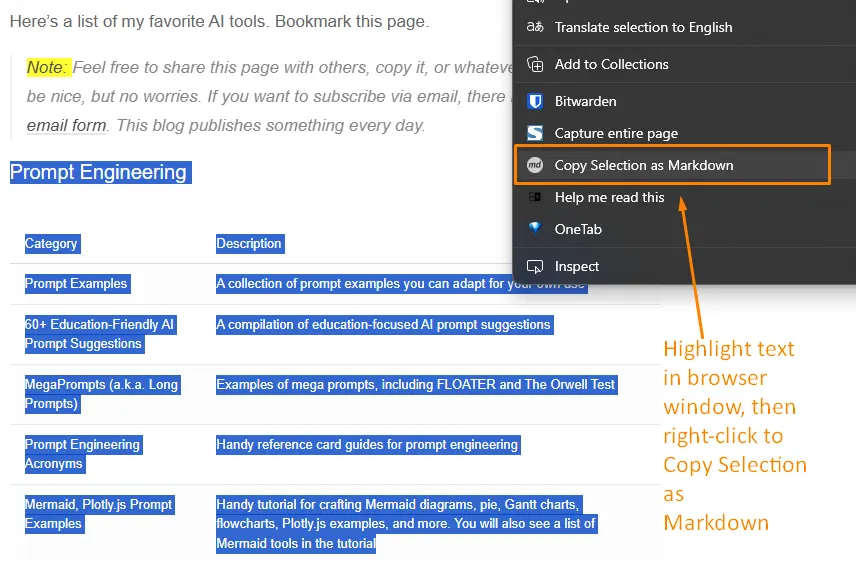Click the Capture entire page icon
Image resolution: width=856 pixels, height=568 pixels.
535,133
